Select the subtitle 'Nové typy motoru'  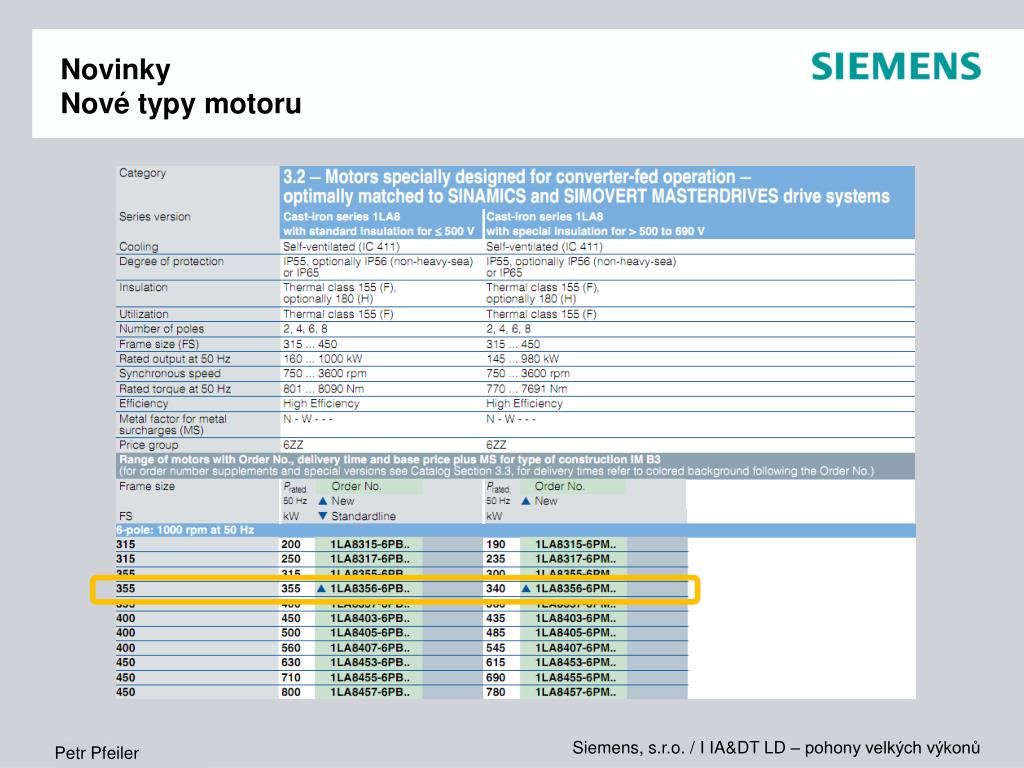click(181, 103)
